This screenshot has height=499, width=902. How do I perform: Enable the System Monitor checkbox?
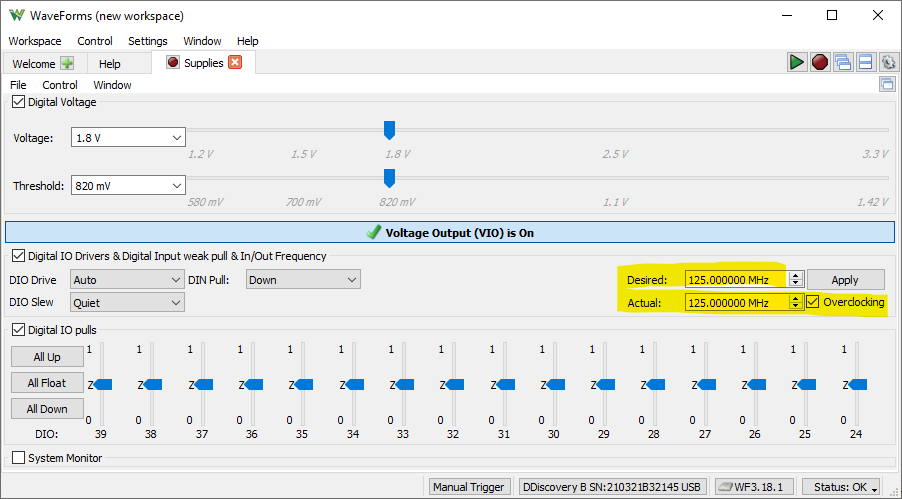[18, 458]
